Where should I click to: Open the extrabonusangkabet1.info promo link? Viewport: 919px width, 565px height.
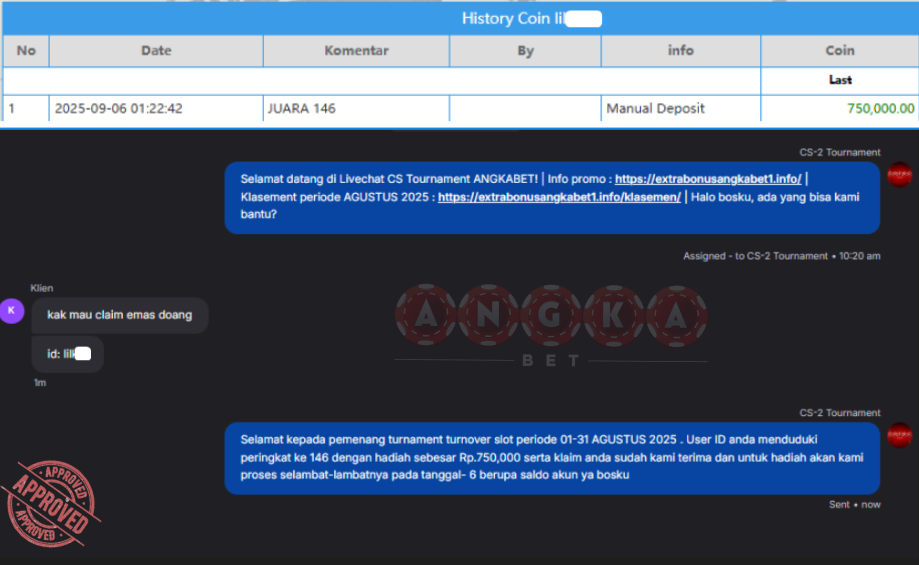point(708,179)
